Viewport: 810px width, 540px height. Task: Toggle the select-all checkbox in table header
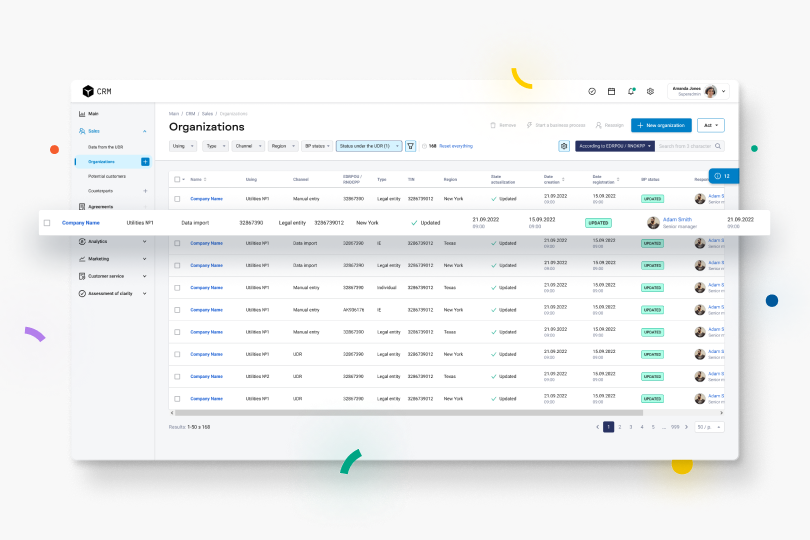click(177, 180)
